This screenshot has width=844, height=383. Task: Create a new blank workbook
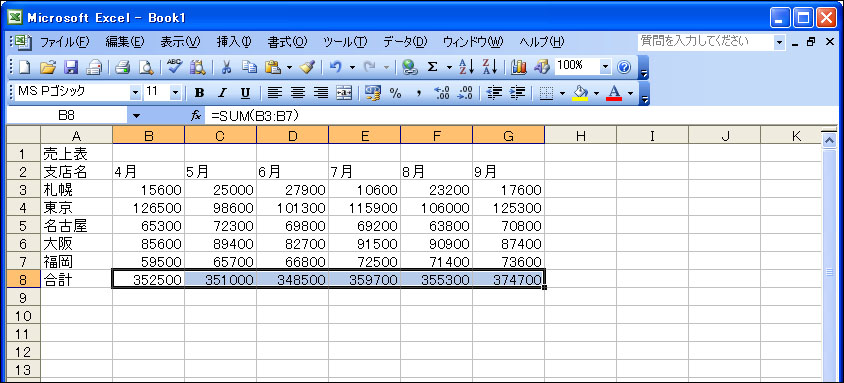(25, 67)
